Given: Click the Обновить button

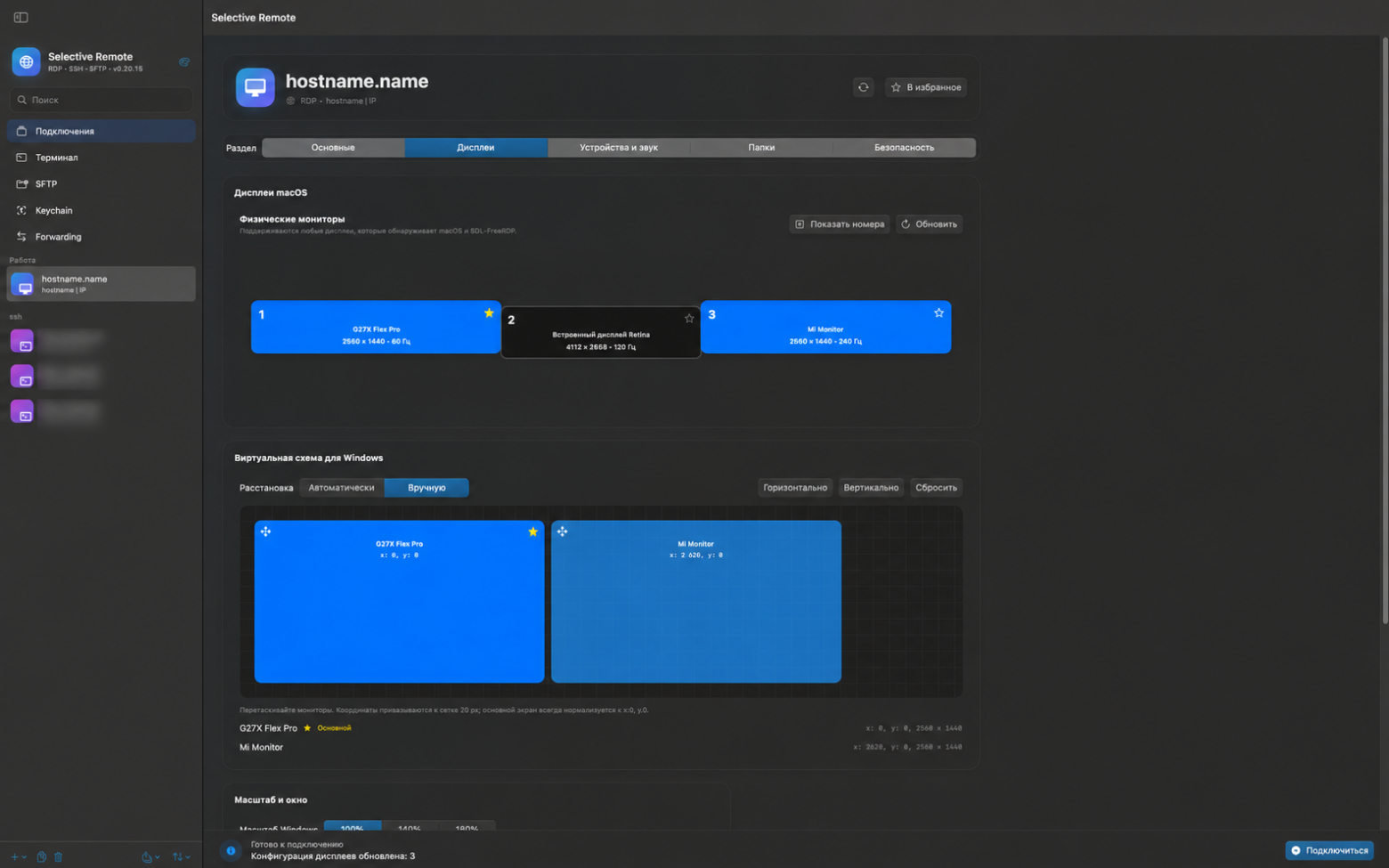Looking at the screenshot, I should pos(929,224).
